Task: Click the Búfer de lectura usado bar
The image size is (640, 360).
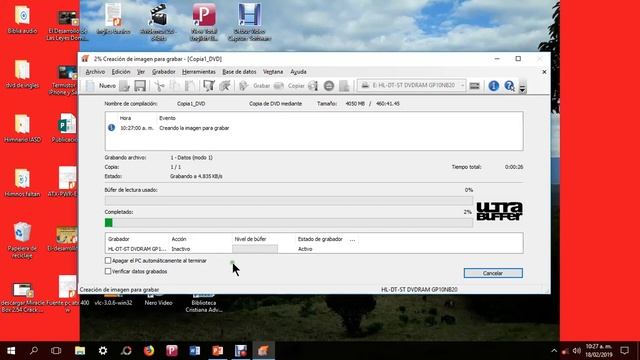Action: [289, 200]
